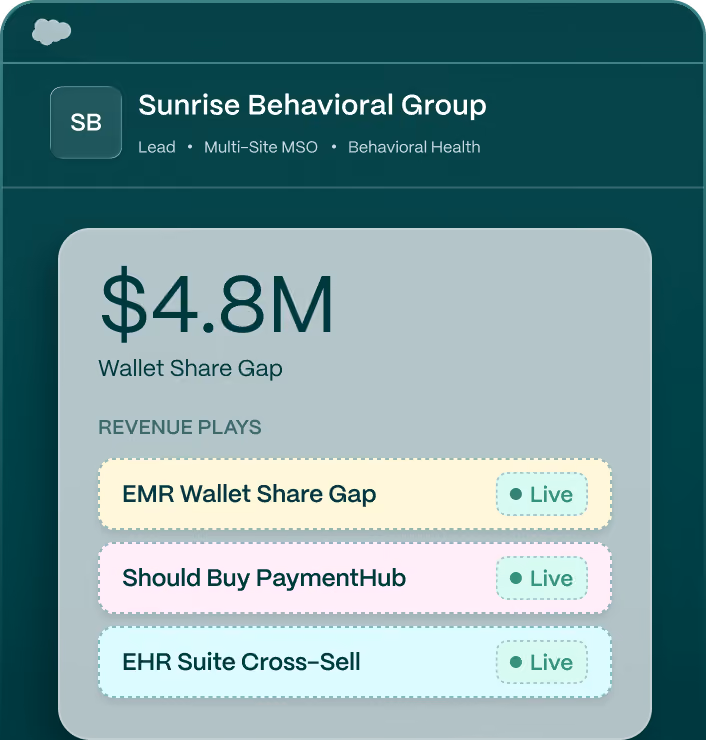Open the EHR Suite Cross-Sell play
The width and height of the screenshot is (706, 740).
pos(355,662)
